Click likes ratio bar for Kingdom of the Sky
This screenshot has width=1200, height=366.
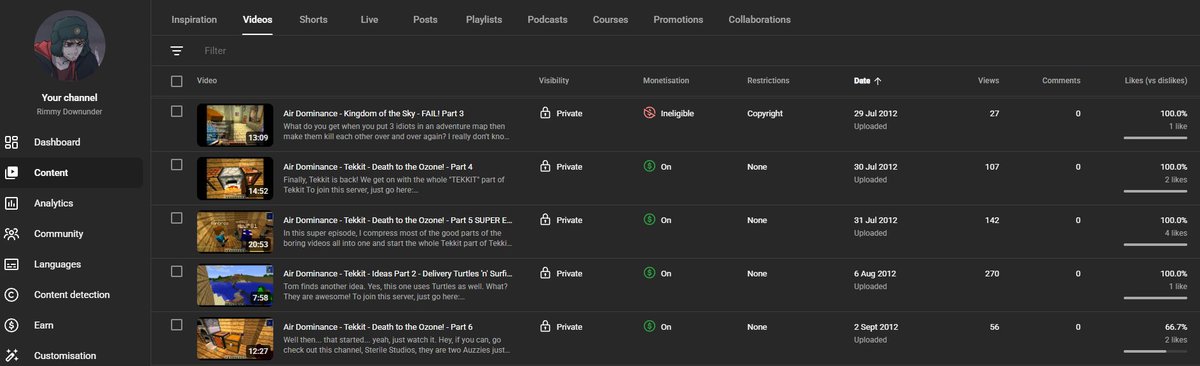[1155, 138]
